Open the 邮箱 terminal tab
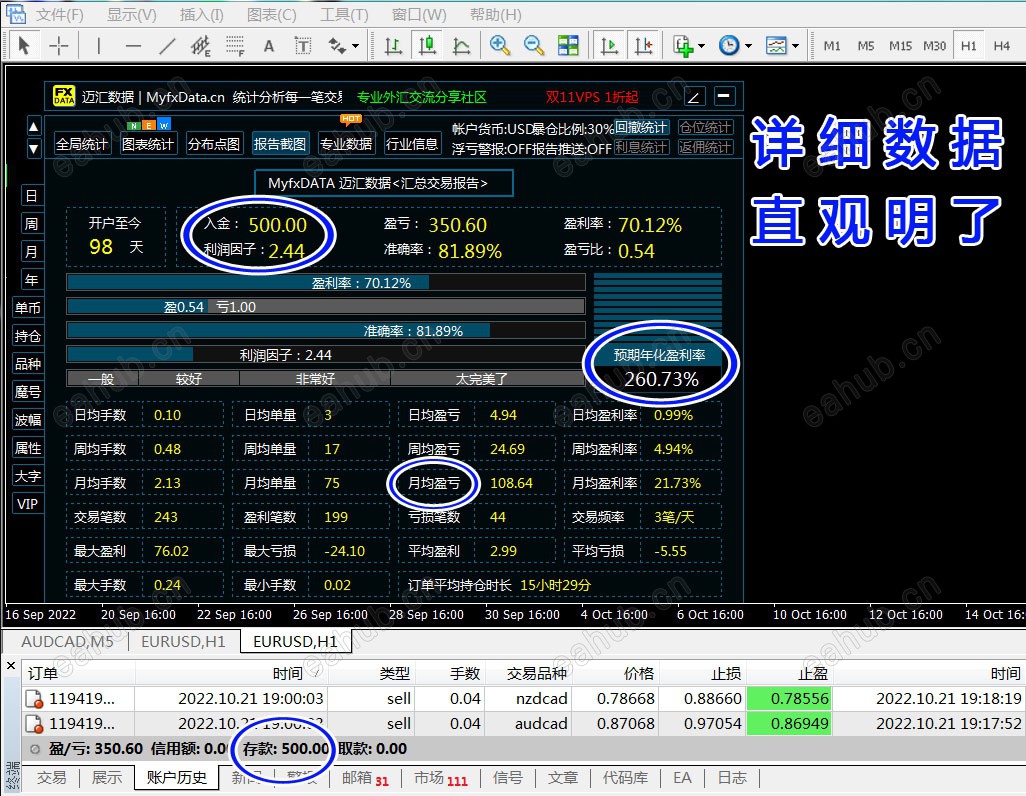This screenshot has width=1026, height=796. pyautogui.click(x=365, y=778)
